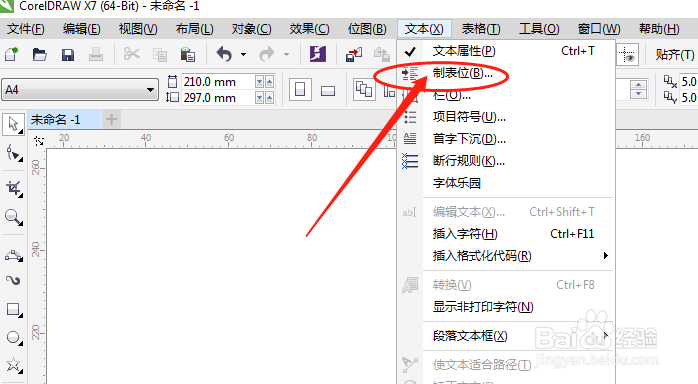Select the Crop tool
Image resolution: width=698 pixels, height=384 pixels.
pos(13,189)
